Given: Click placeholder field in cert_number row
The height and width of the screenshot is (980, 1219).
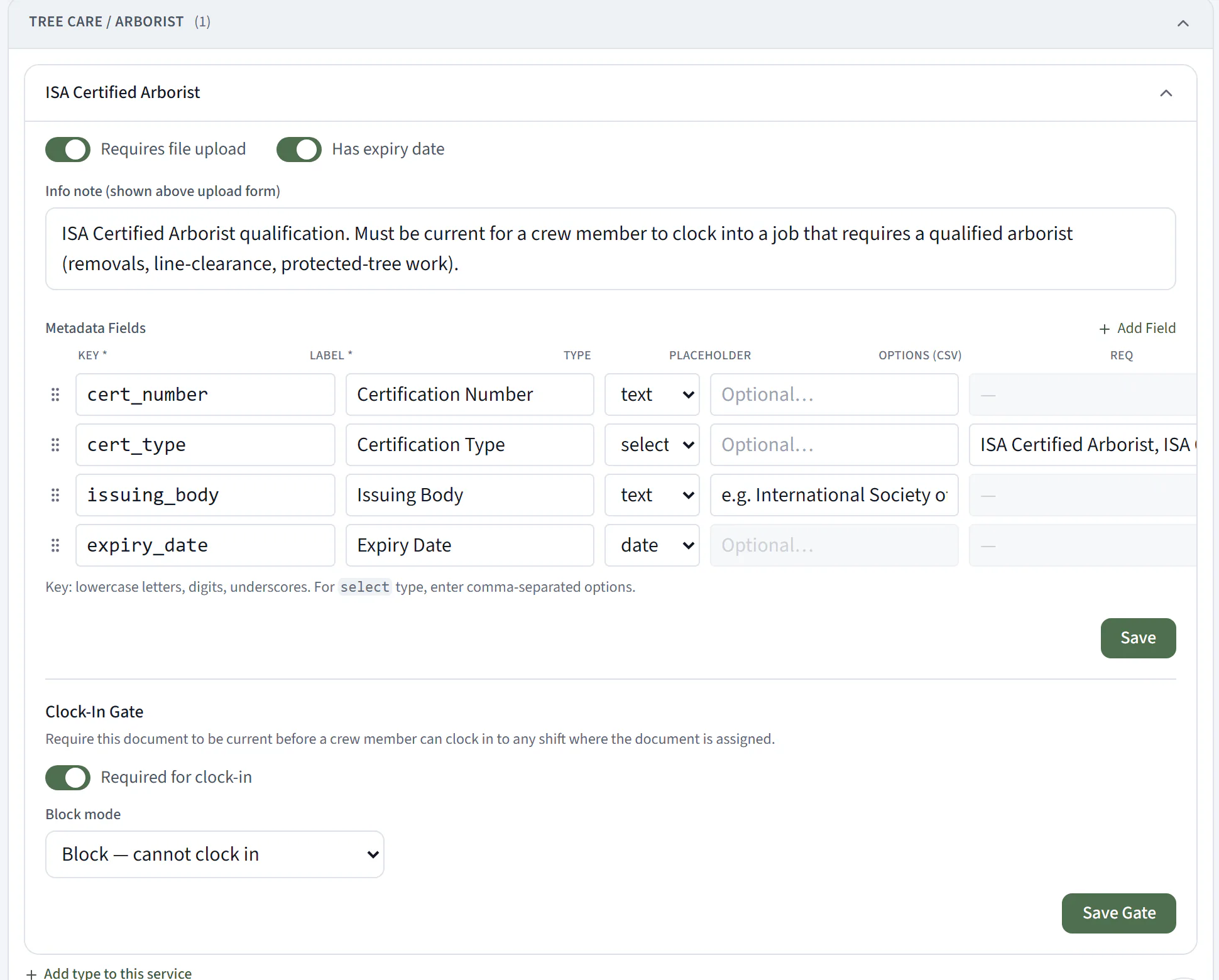Looking at the screenshot, I should tap(834, 395).
